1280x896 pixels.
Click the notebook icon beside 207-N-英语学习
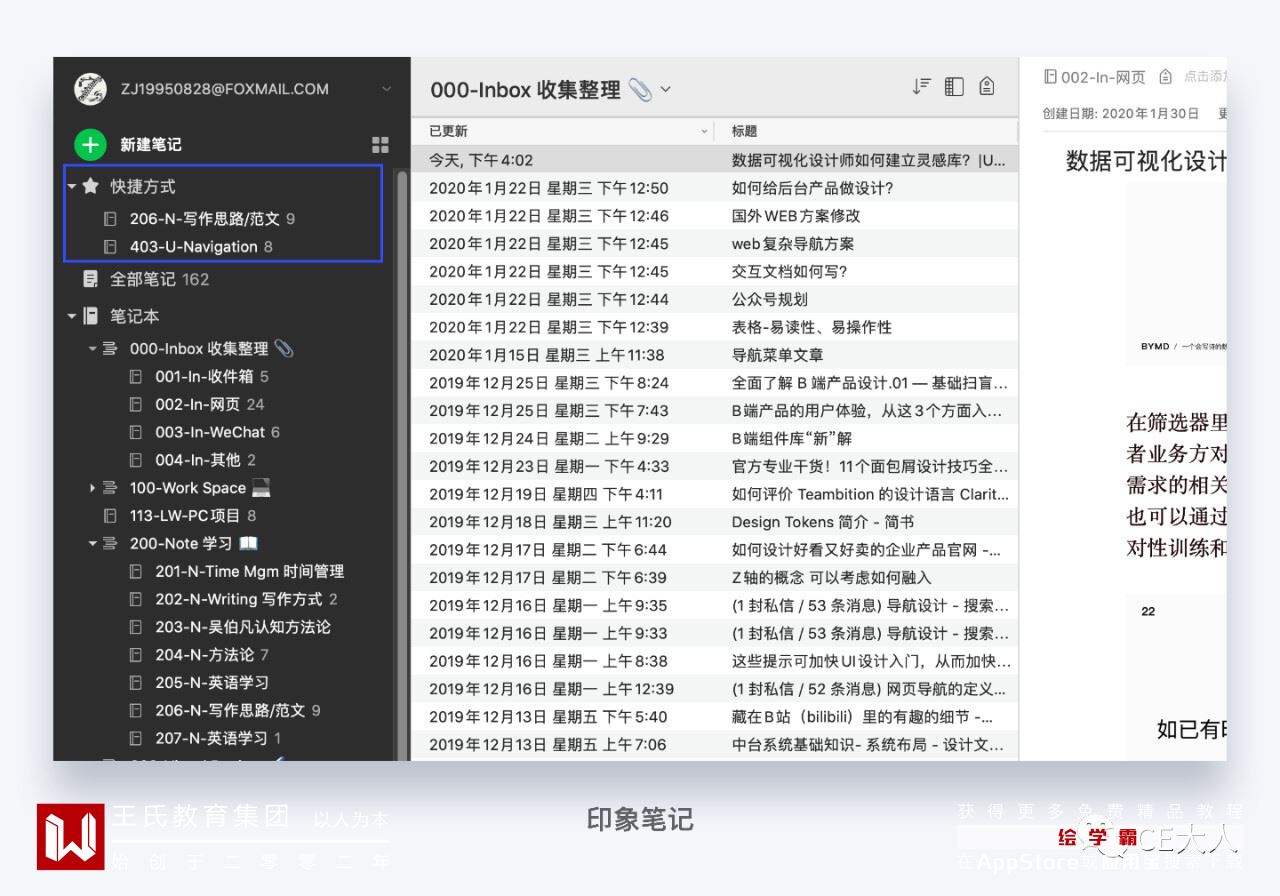[136, 739]
